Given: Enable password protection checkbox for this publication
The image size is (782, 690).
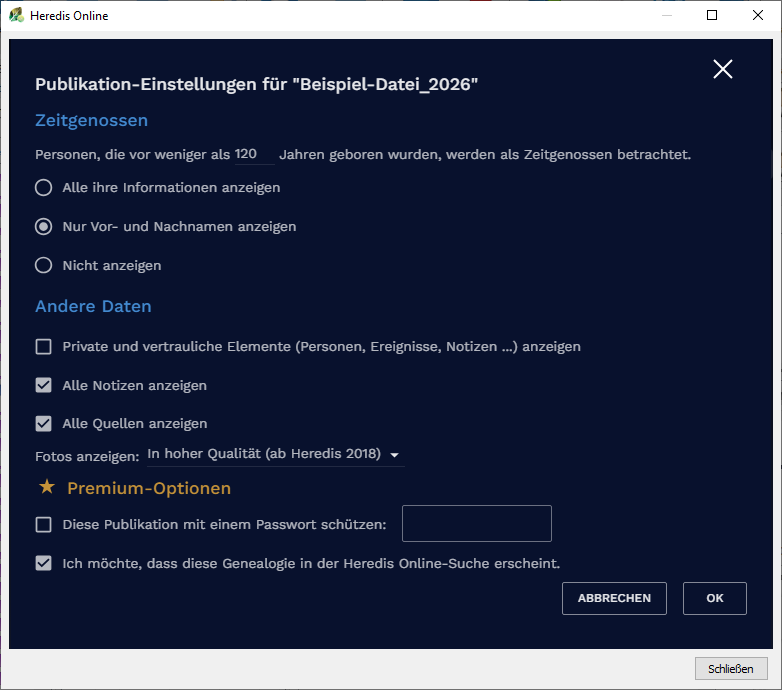Looking at the screenshot, I should click(44, 524).
